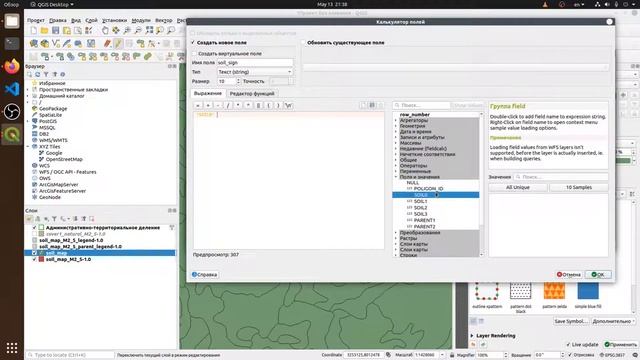Click the 'Имя поля' soil_sign input field

pyautogui.click(x=255, y=62)
